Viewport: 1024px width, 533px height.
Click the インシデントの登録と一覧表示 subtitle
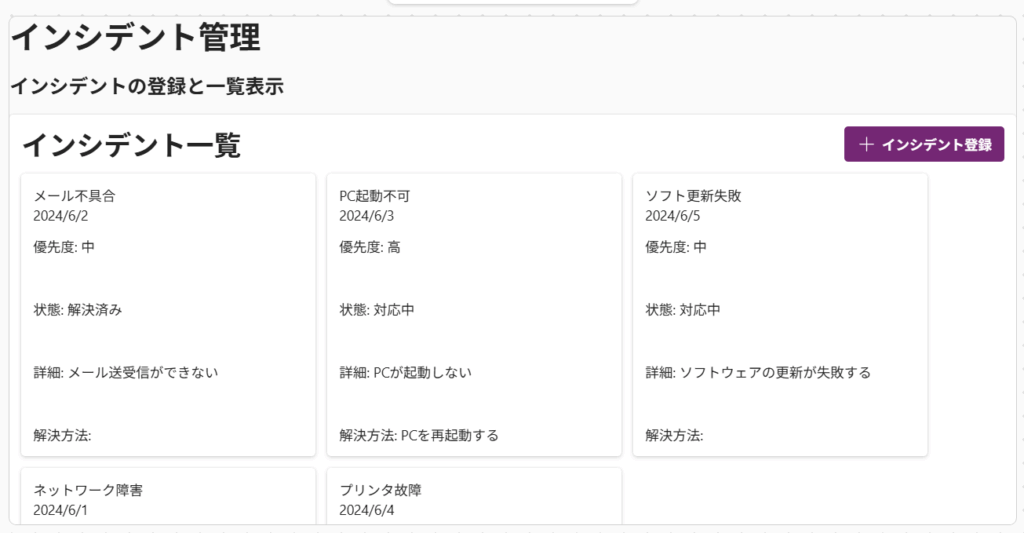tap(147, 87)
